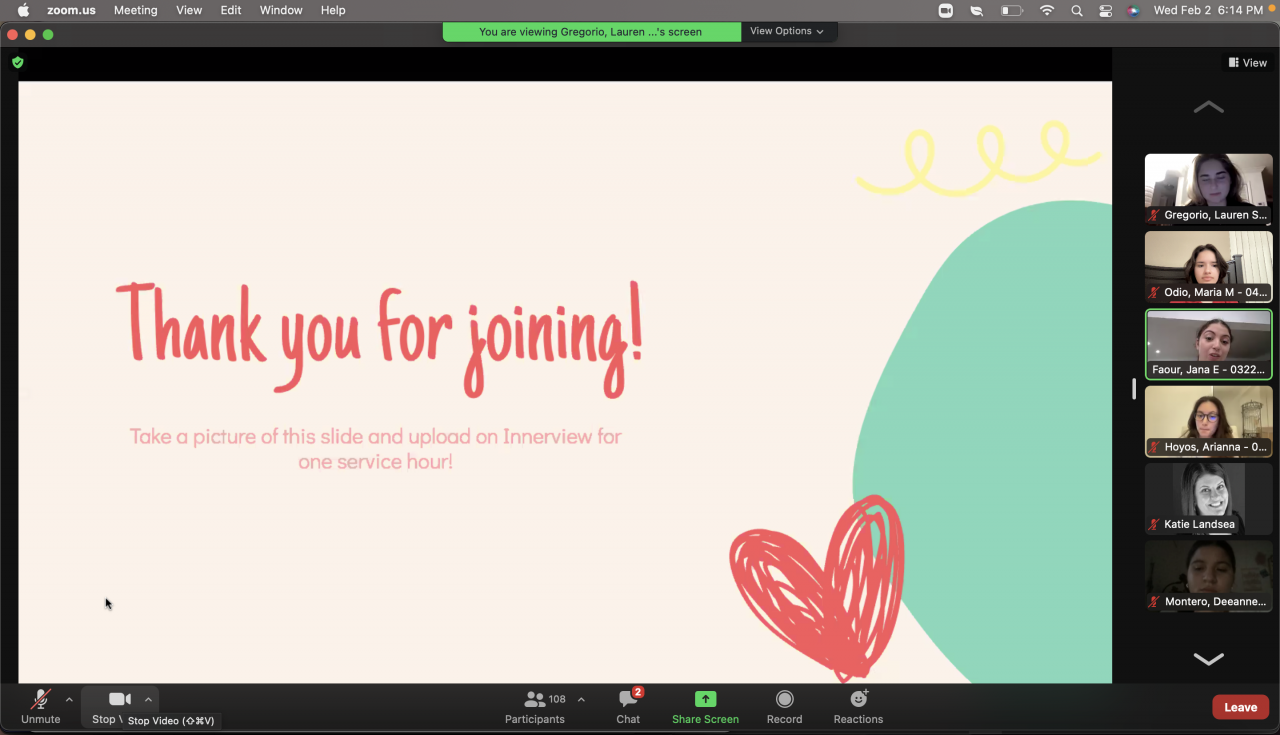
Task: Select Katie Landsea's video thumbnail
Action: point(1208,499)
